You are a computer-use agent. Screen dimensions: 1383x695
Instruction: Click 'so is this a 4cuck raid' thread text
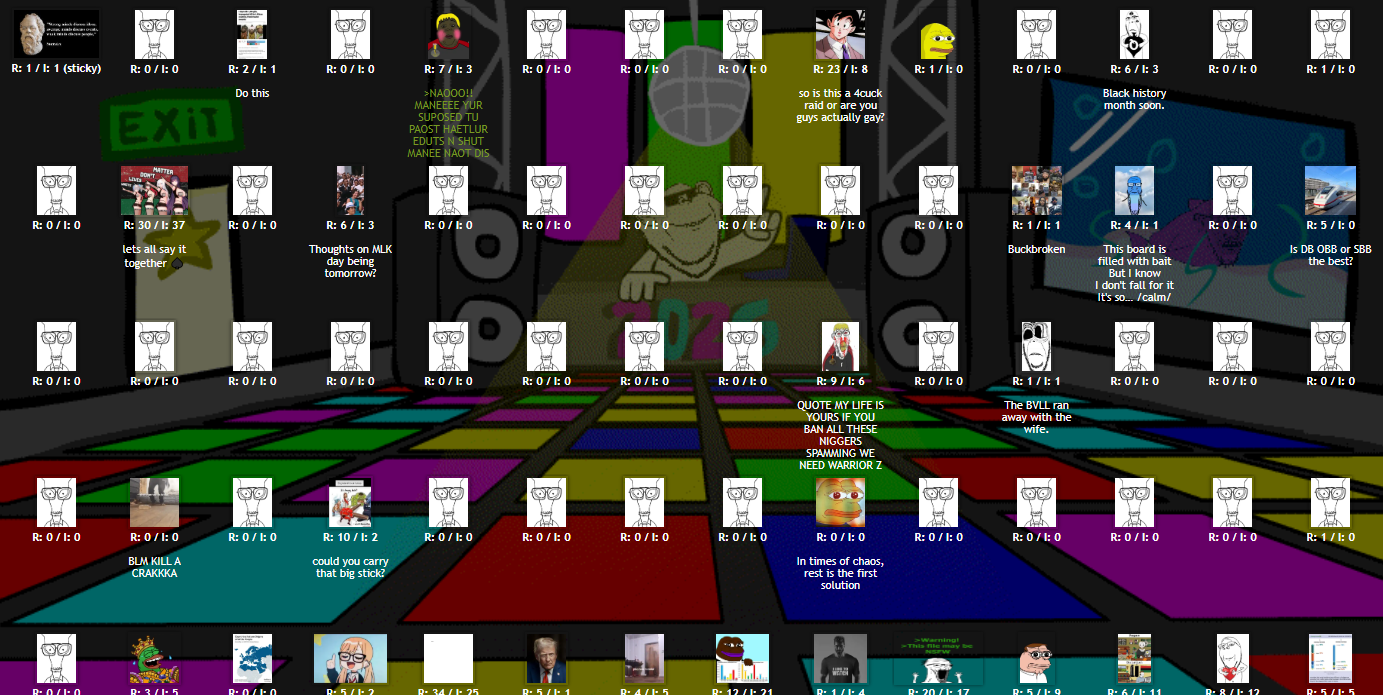pos(840,105)
